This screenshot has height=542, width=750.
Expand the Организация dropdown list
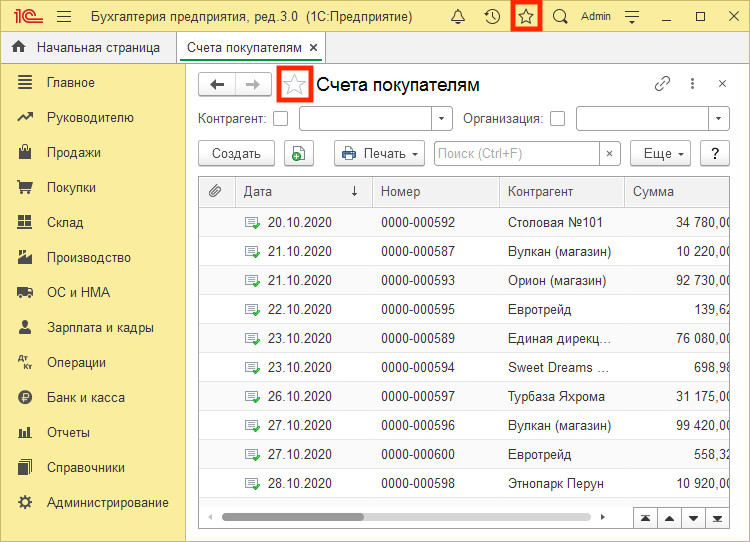tap(719, 119)
